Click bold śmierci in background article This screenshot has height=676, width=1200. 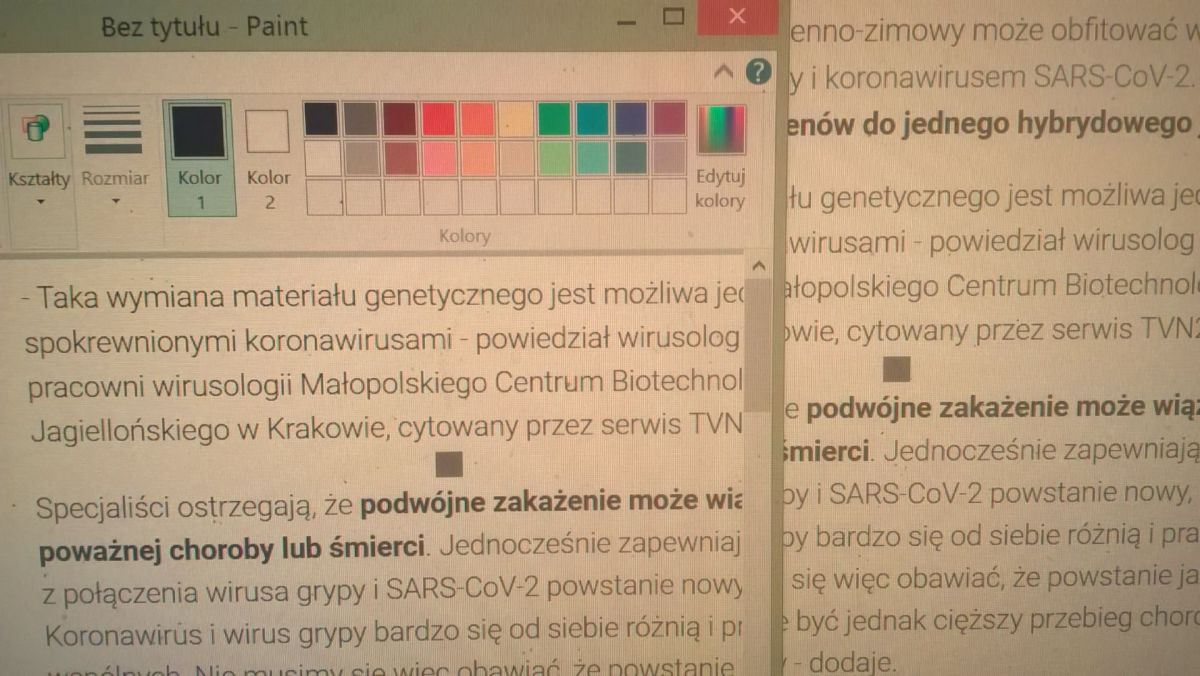(824, 450)
